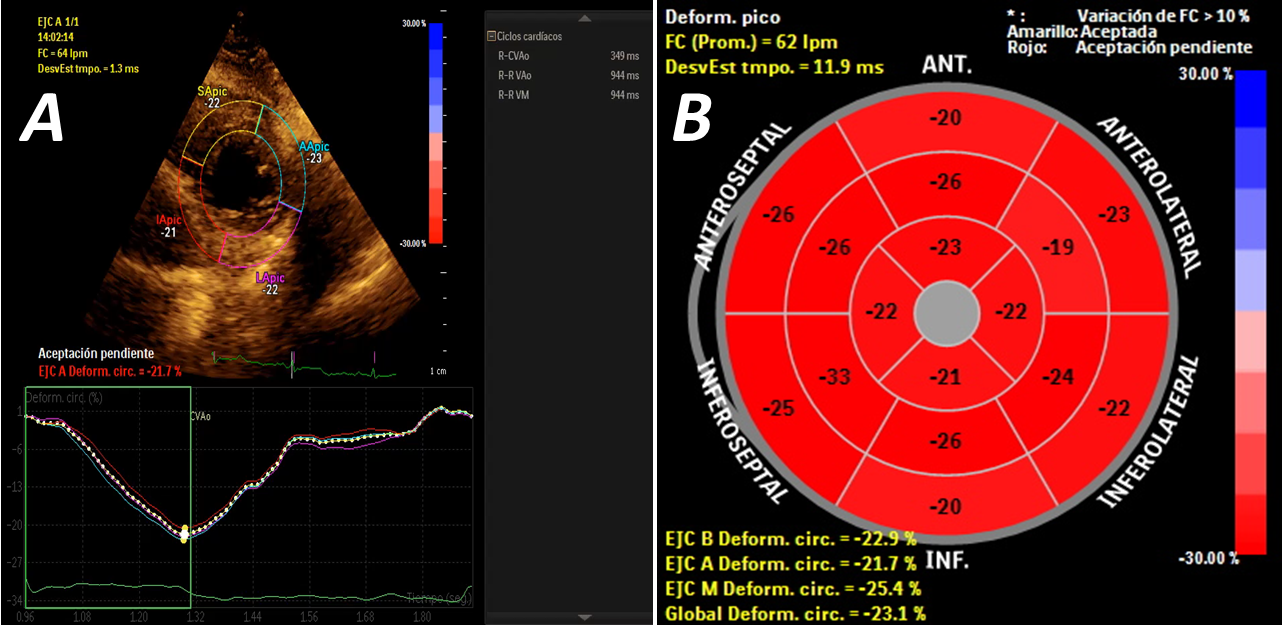
Task: Select the R-R VAo measurement row
Action: (567, 75)
